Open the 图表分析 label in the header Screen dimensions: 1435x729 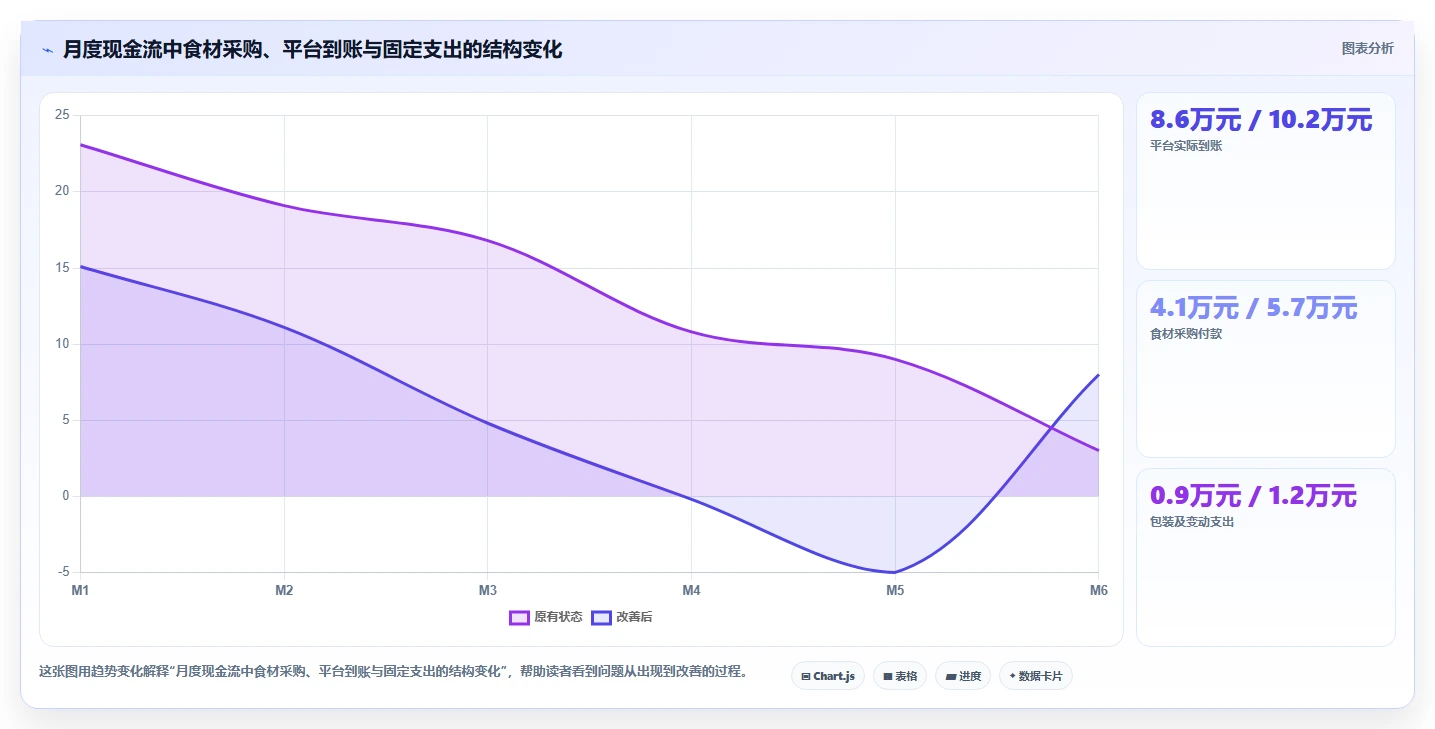[x=1367, y=48]
